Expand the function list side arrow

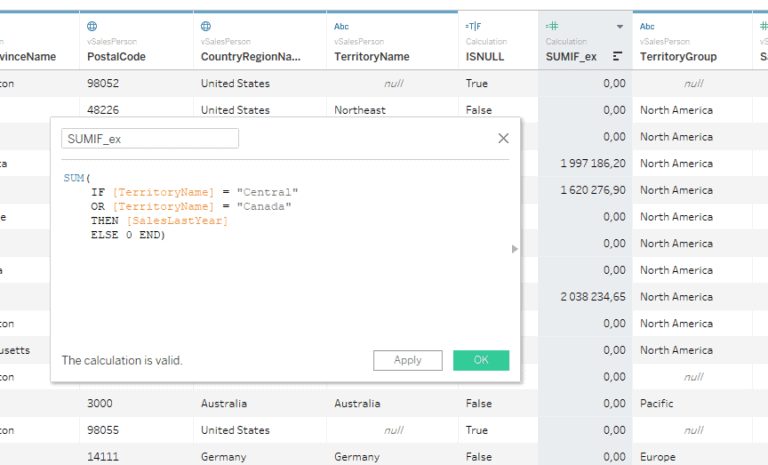pyautogui.click(x=515, y=249)
